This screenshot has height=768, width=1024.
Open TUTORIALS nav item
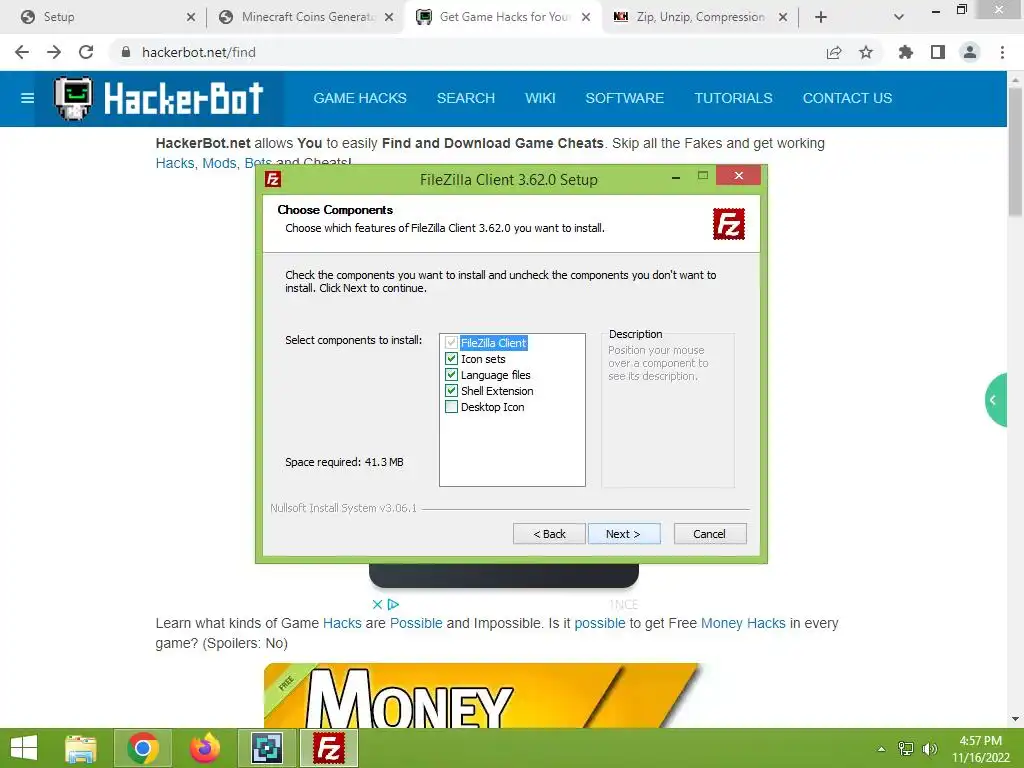[733, 99]
